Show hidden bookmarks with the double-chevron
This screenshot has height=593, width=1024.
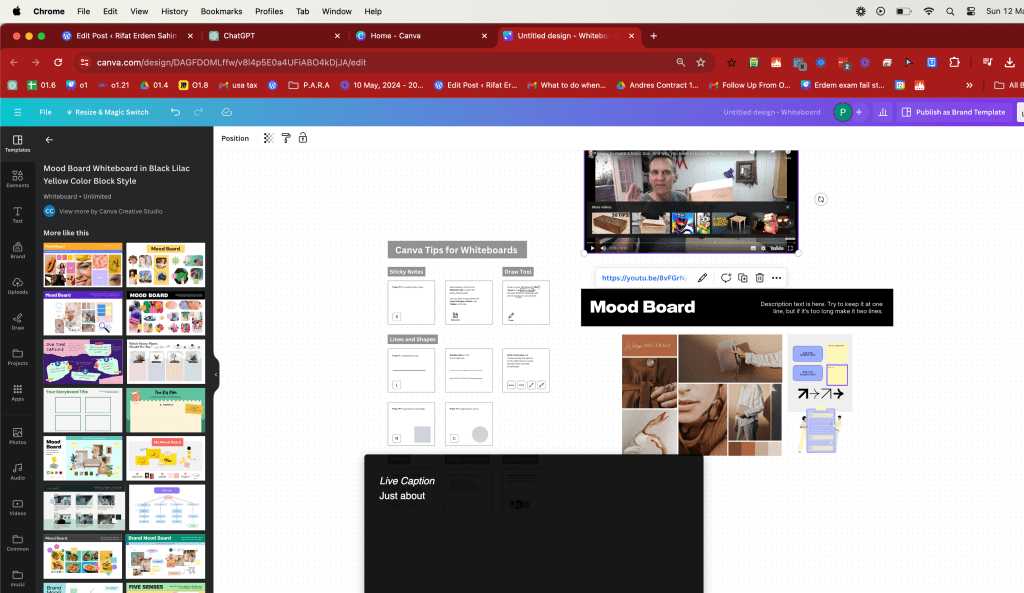969,85
